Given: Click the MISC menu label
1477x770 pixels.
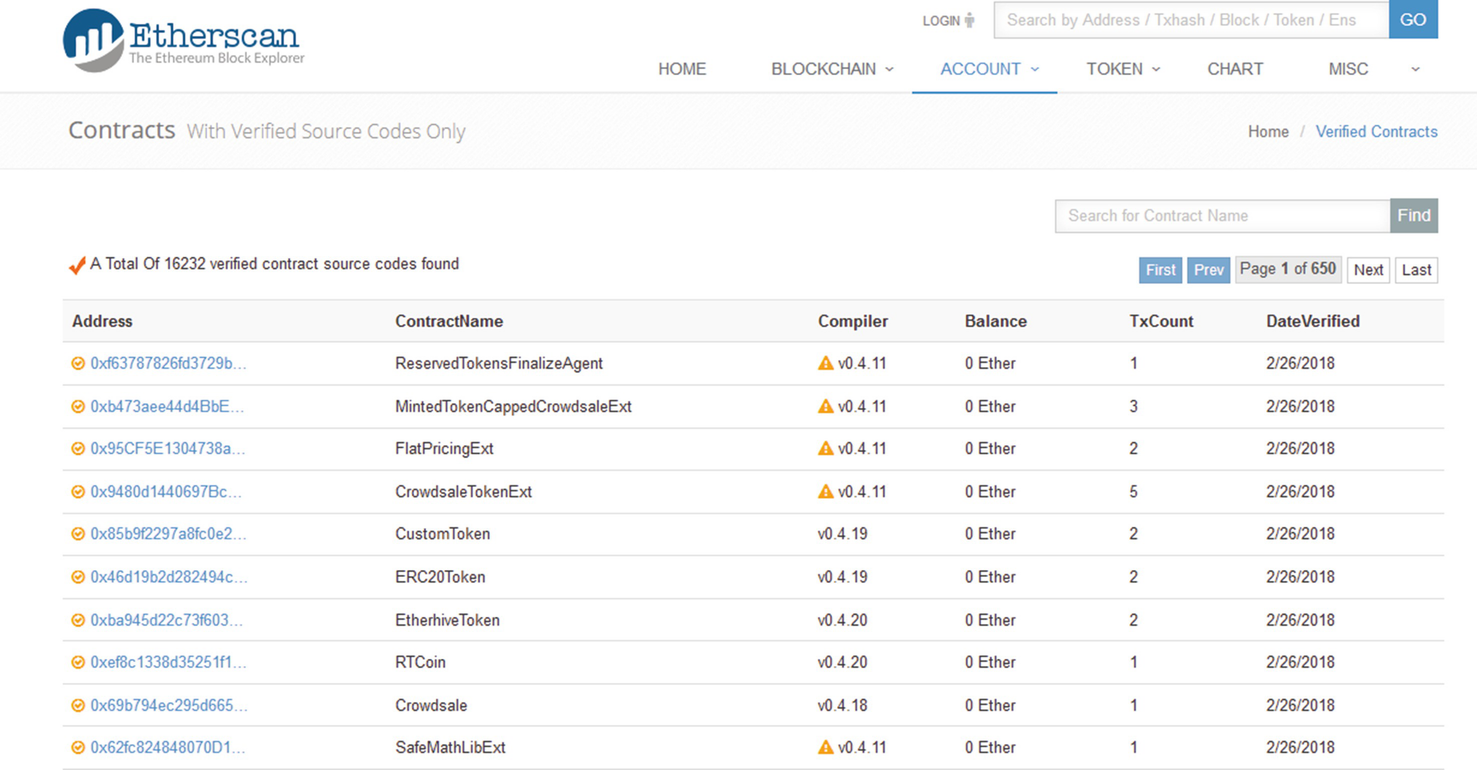Looking at the screenshot, I should (x=1348, y=69).
